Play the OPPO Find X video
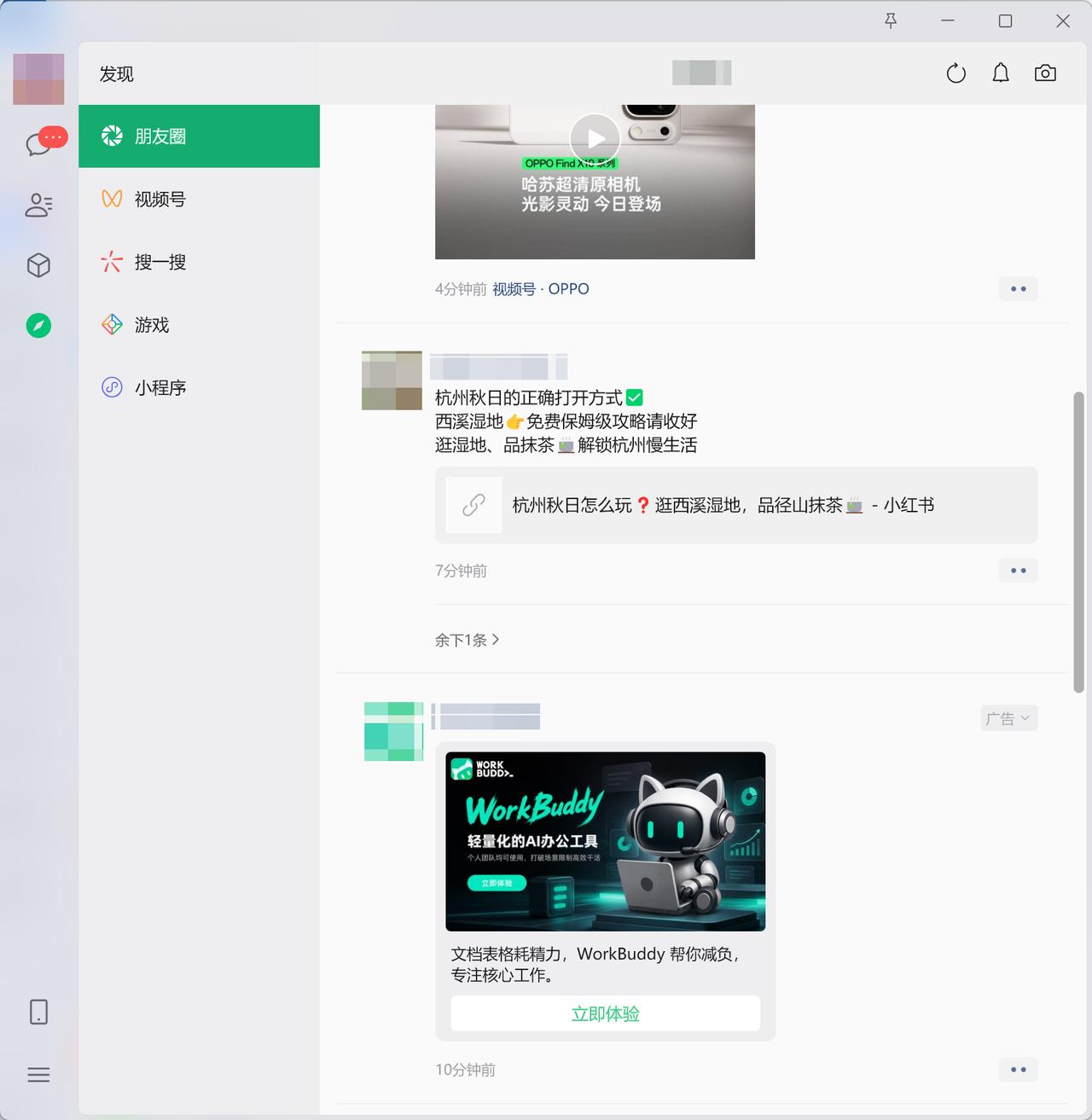 click(595, 138)
